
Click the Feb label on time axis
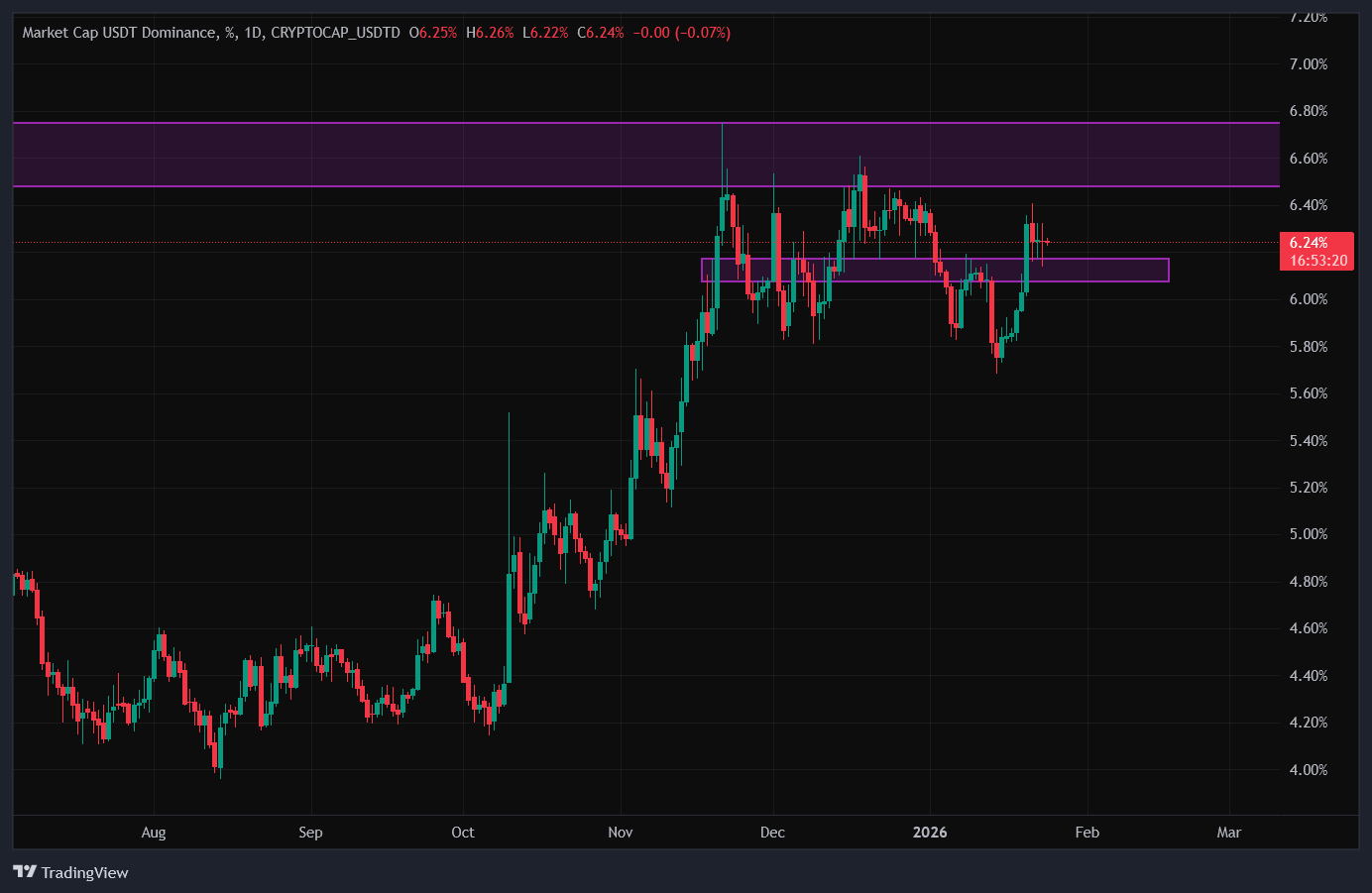tap(1086, 833)
